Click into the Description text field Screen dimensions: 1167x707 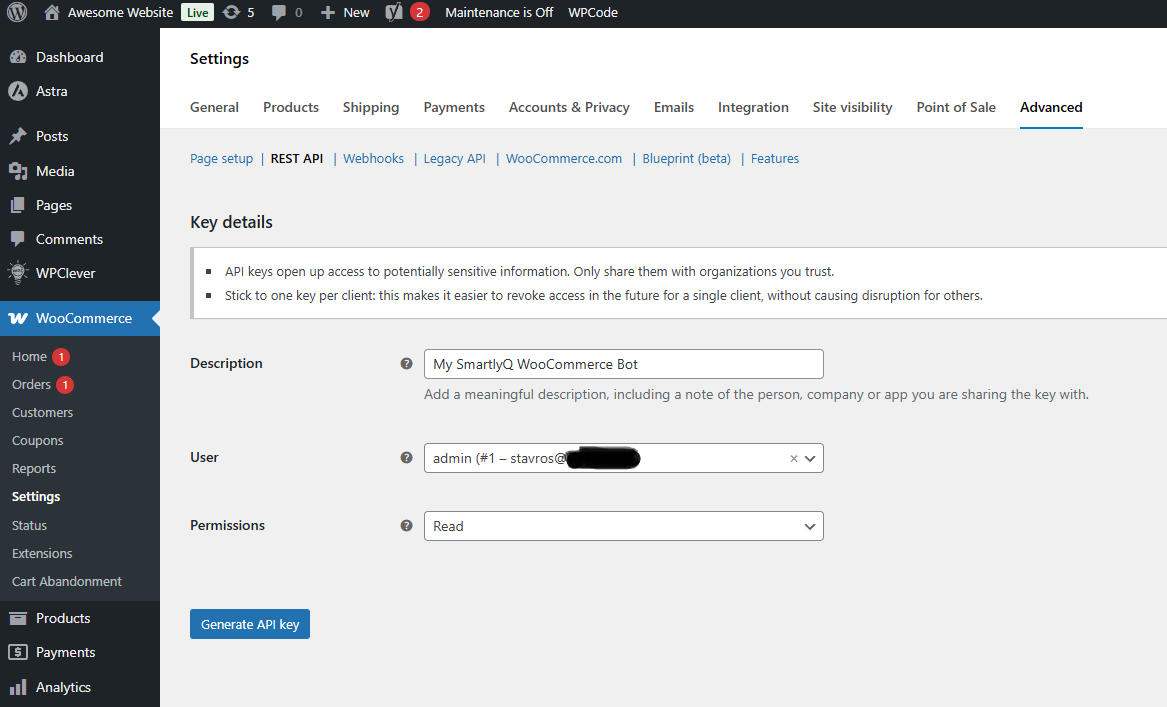[x=624, y=364]
